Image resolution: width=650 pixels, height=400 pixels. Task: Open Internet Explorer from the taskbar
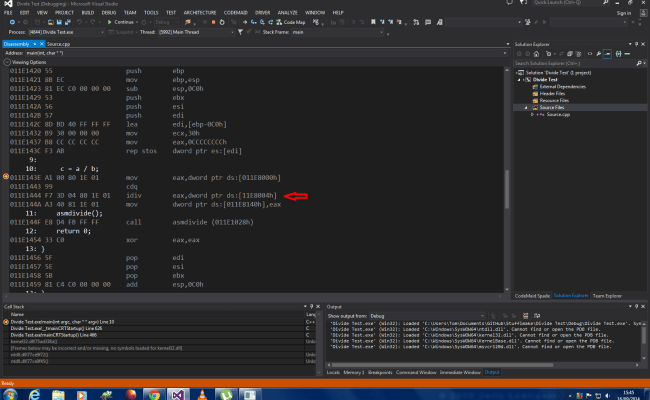tap(34, 394)
